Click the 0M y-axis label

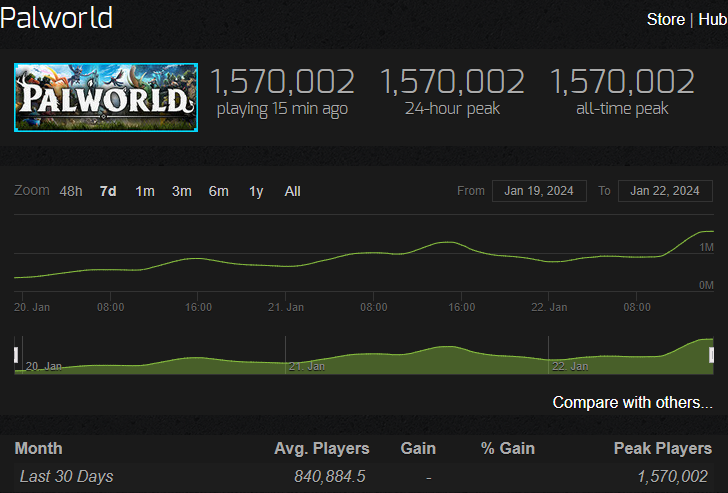(x=707, y=285)
